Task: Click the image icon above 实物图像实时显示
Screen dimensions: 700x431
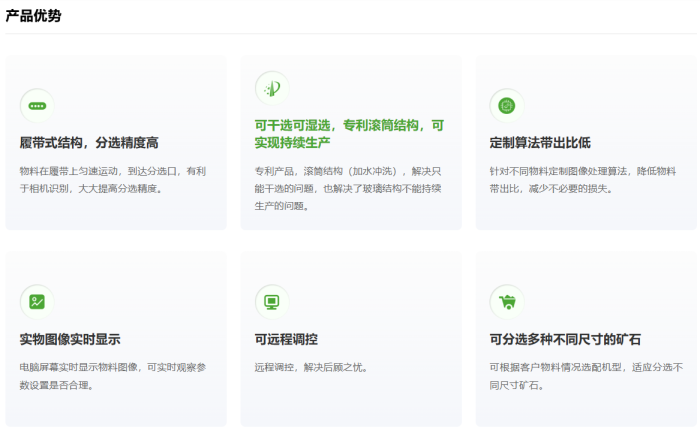Action: pyautogui.click(x=37, y=301)
